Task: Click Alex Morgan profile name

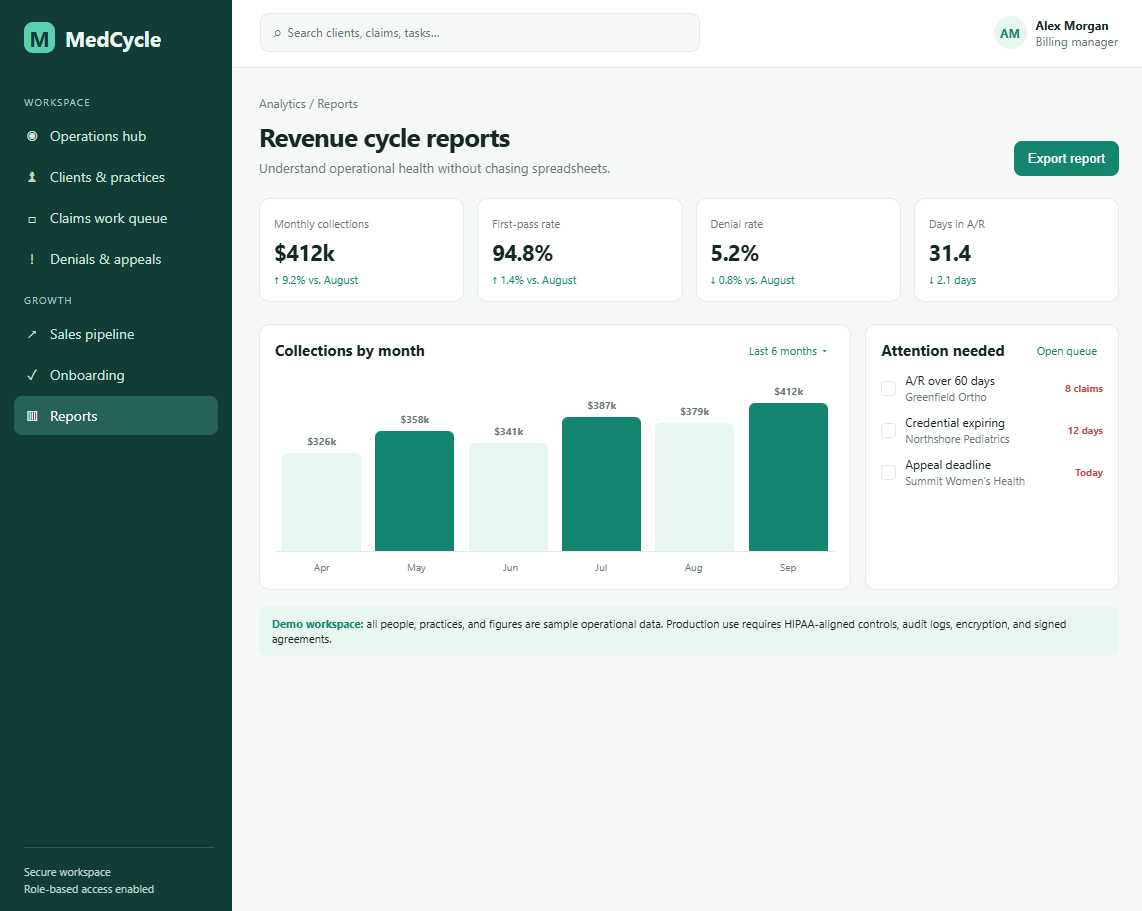Action: pos(1072,25)
